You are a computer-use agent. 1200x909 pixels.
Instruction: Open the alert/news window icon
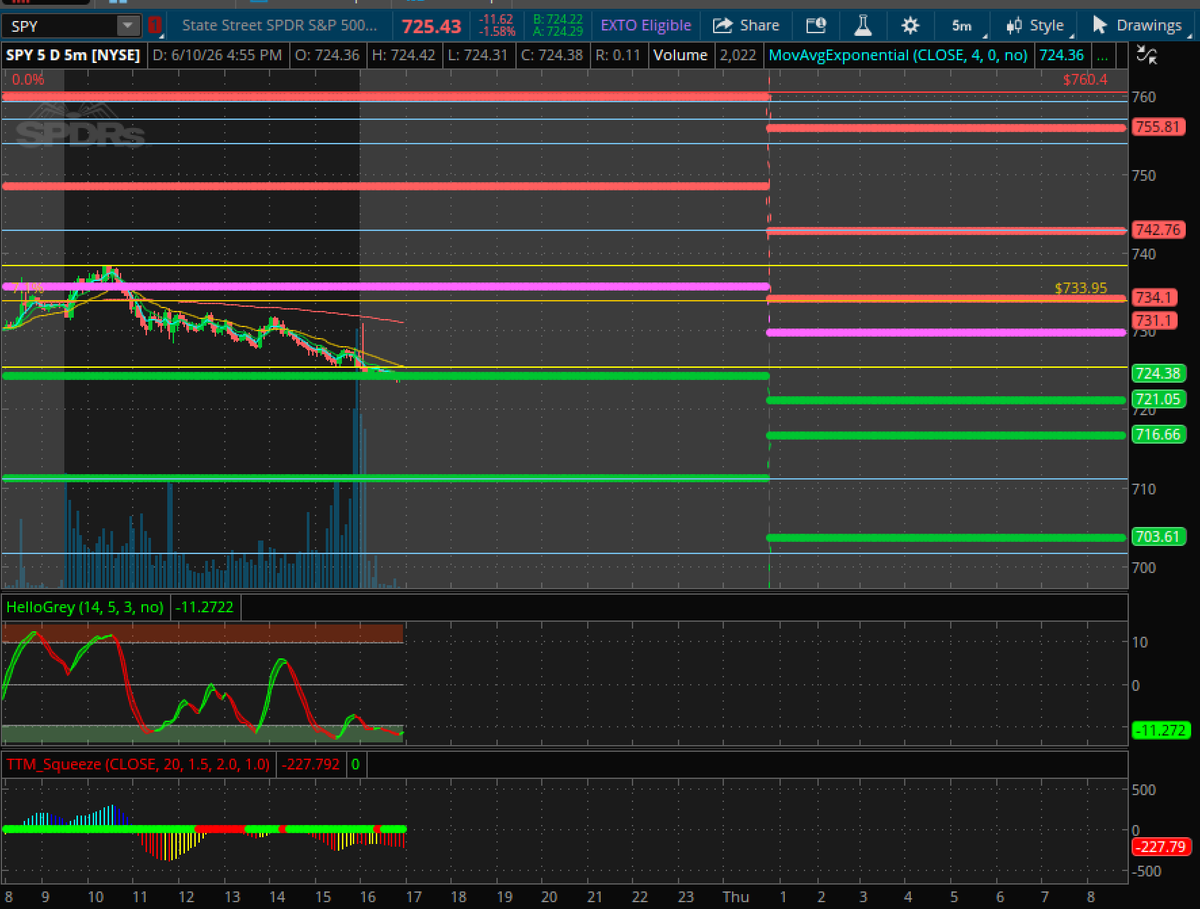coord(816,25)
